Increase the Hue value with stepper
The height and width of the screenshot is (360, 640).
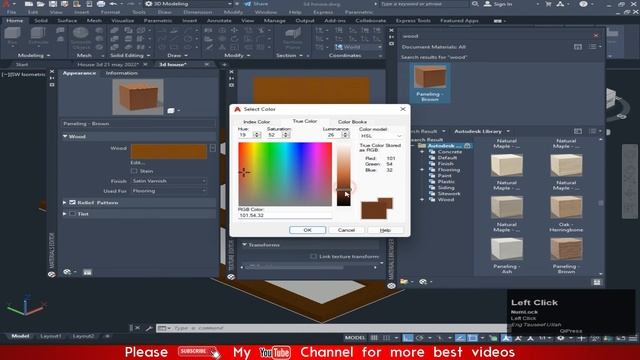[257, 133]
